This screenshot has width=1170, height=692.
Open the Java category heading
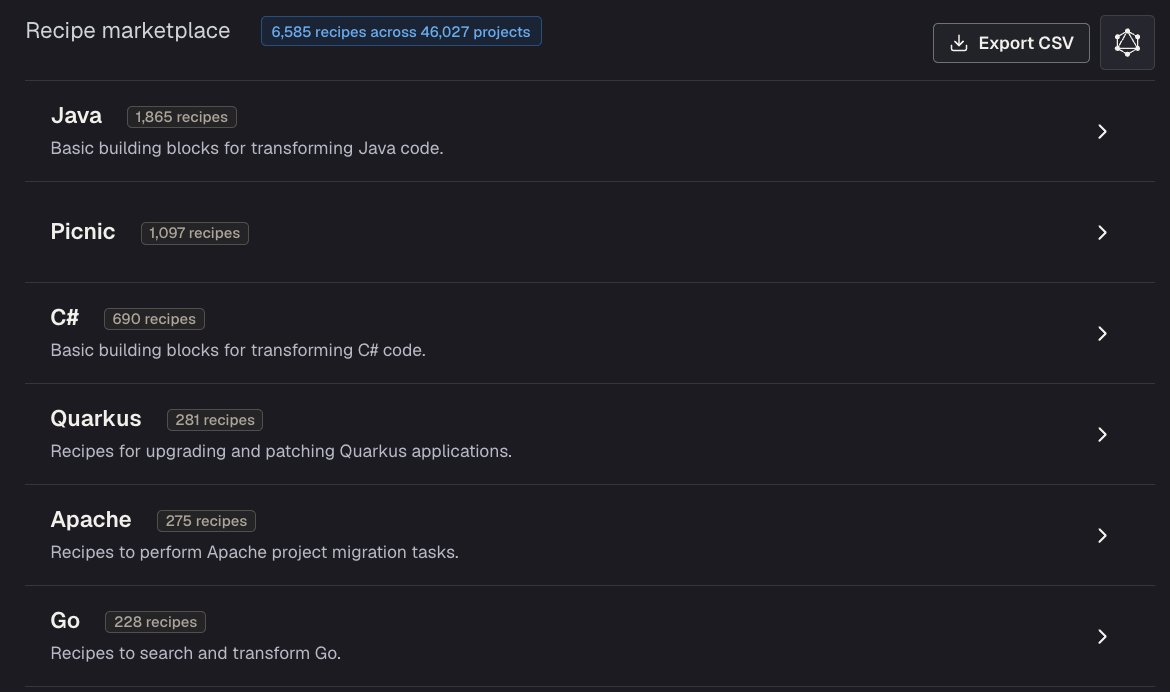pos(76,116)
